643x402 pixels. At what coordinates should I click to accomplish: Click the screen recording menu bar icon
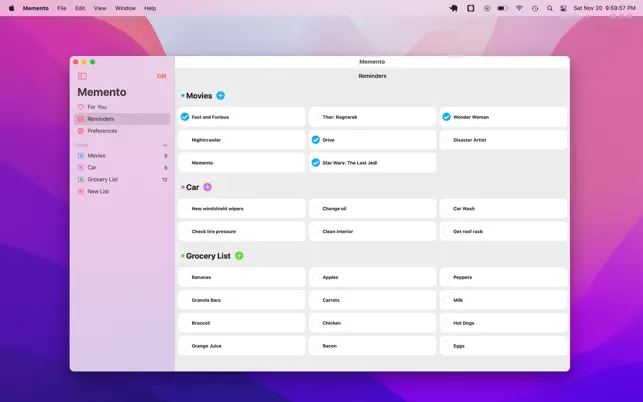[x=487, y=8]
